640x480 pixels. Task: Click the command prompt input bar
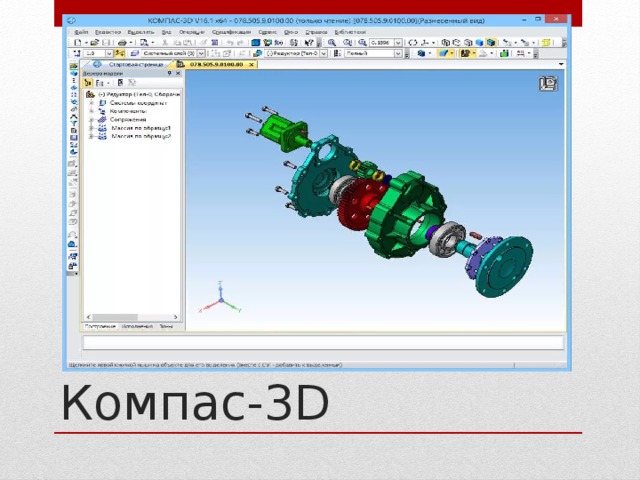coord(323,343)
